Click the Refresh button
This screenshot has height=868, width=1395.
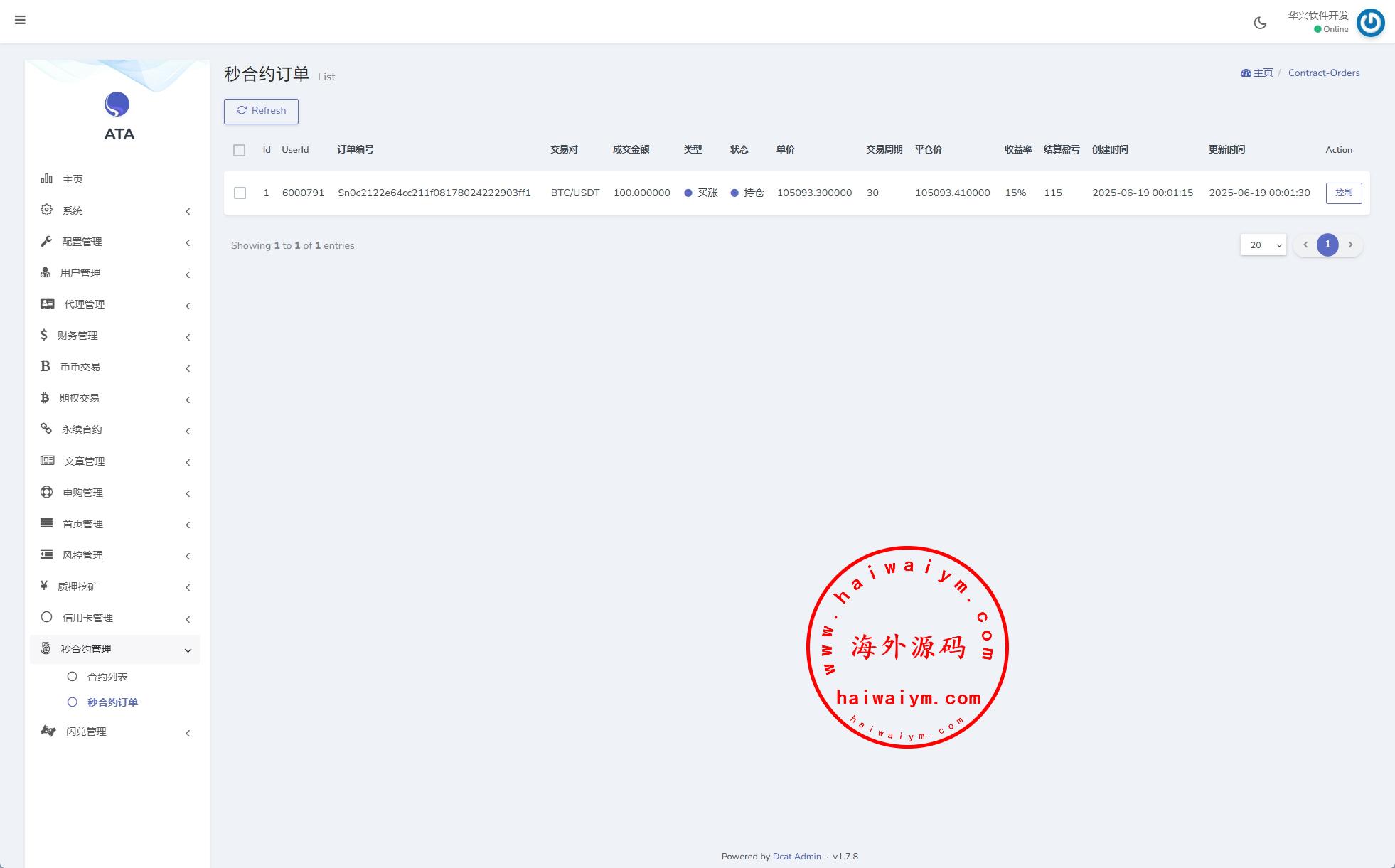[261, 111]
